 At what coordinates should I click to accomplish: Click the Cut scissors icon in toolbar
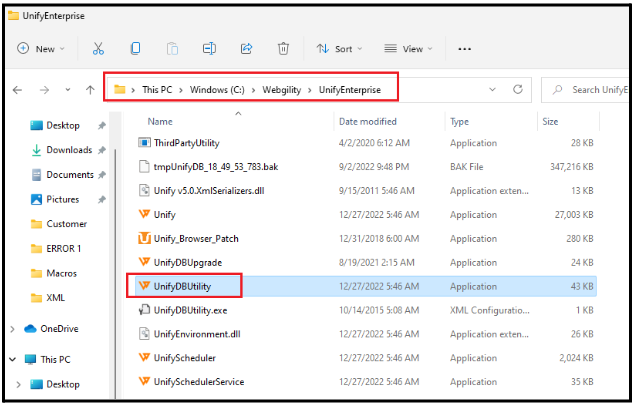pos(98,48)
